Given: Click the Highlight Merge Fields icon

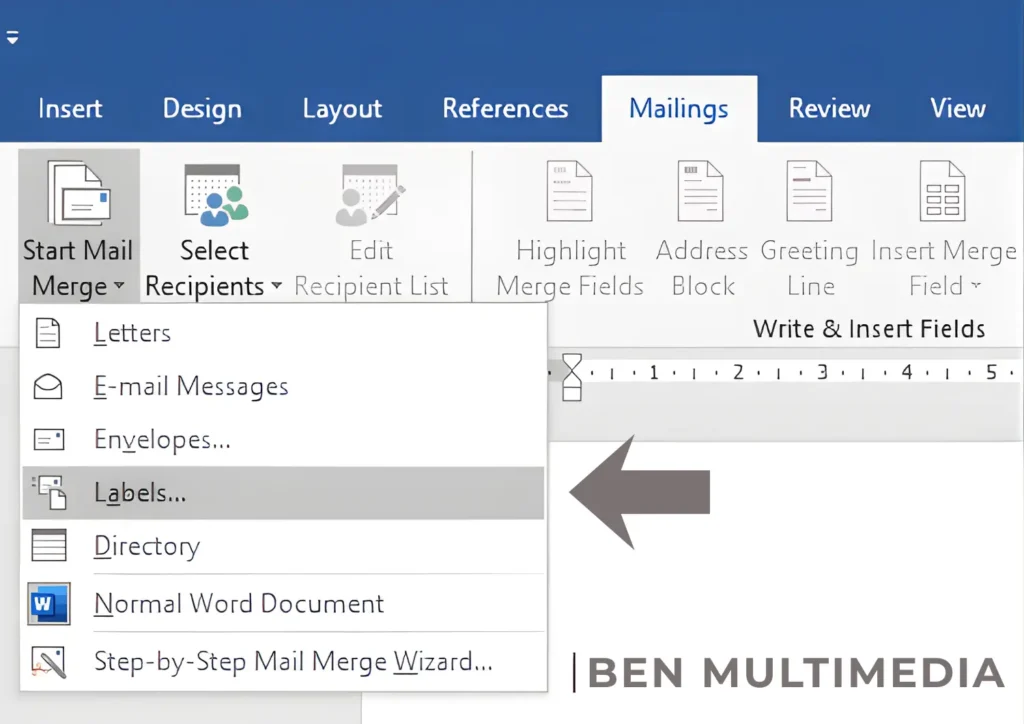Looking at the screenshot, I should pyautogui.click(x=568, y=190).
